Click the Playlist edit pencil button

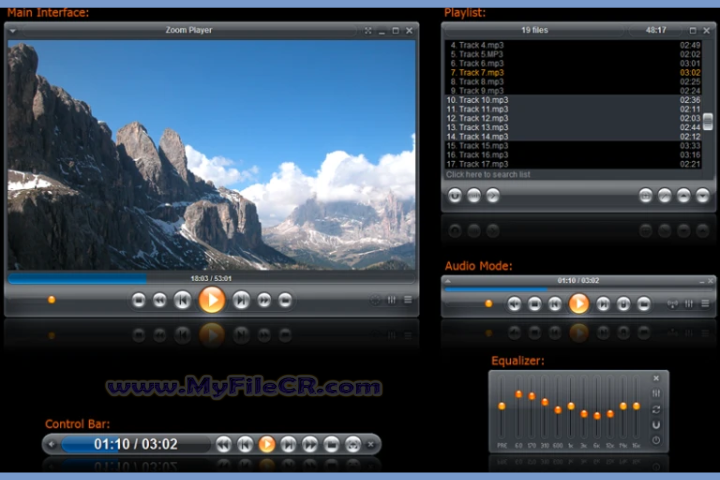coord(664,196)
